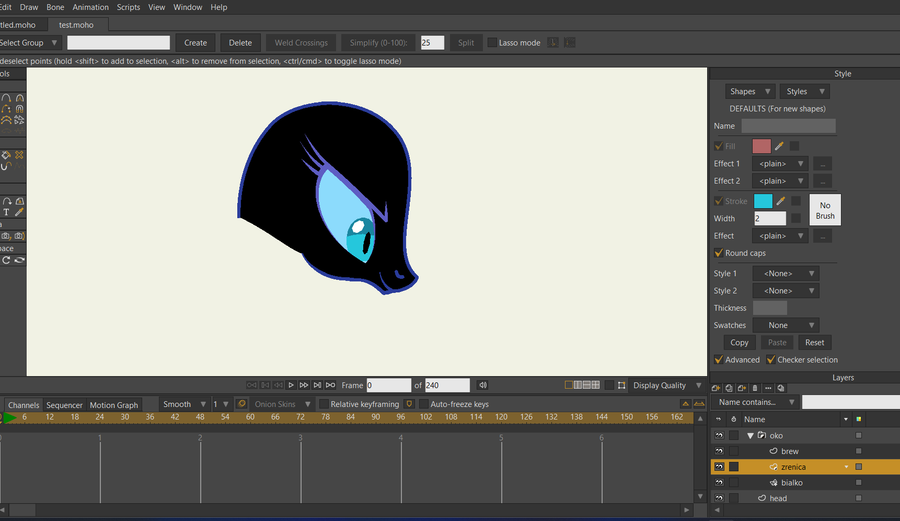Toggle the Stroke checkbox
Screen dimensions: 900x521
tap(719, 201)
